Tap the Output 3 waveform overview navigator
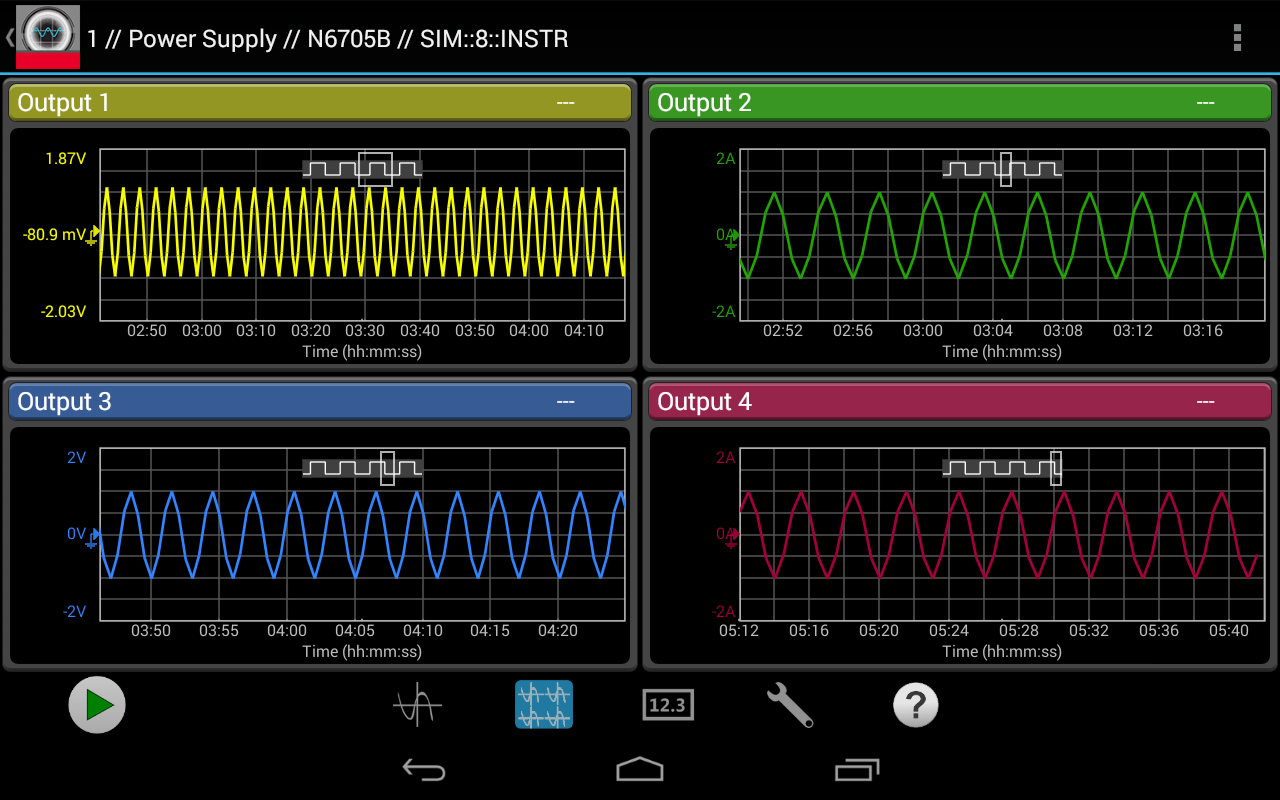This screenshot has height=800, width=1280. [362, 468]
